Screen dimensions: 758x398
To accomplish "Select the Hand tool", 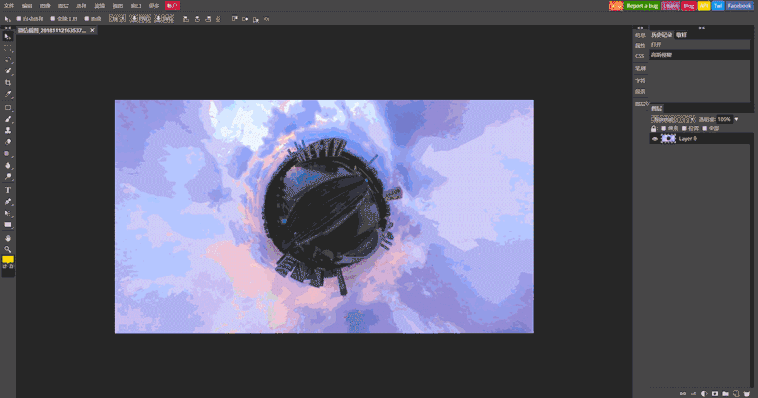I will click(x=8, y=238).
